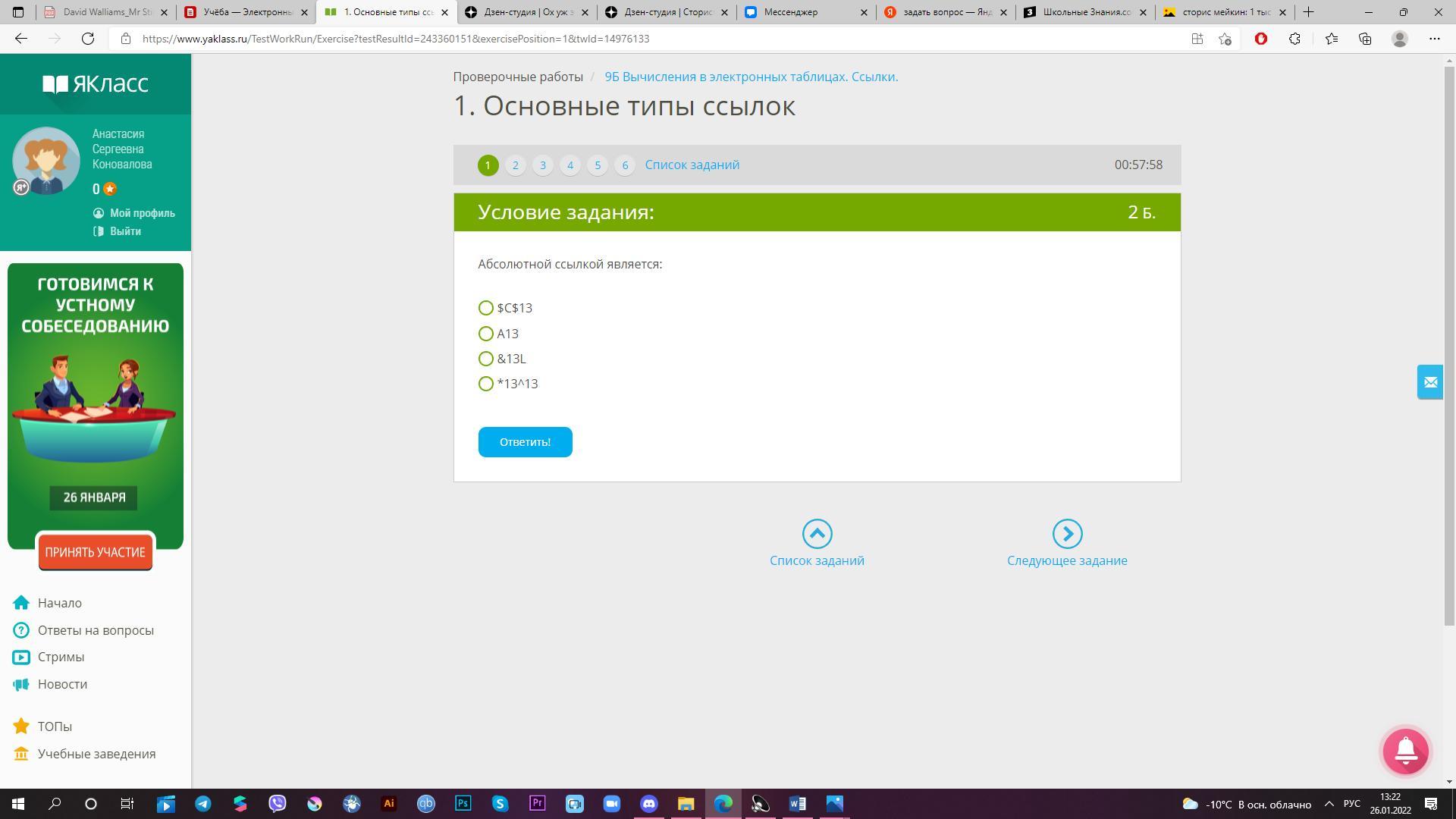Expand hidden system tray icons chevron
This screenshot has height=819, width=1456.
coord(1329,804)
